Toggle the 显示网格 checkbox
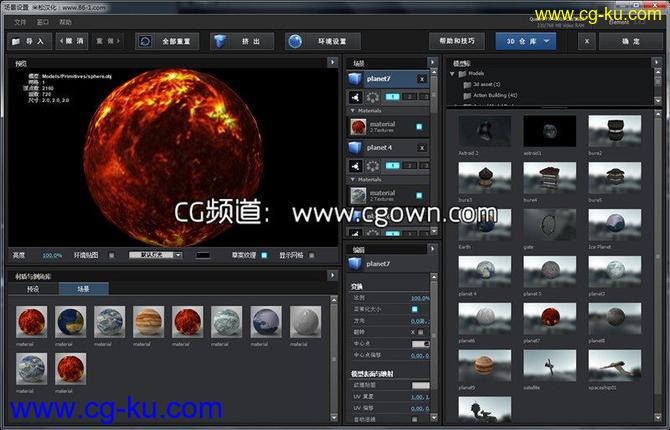The width and height of the screenshot is (670, 430). [x=311, y=256]
